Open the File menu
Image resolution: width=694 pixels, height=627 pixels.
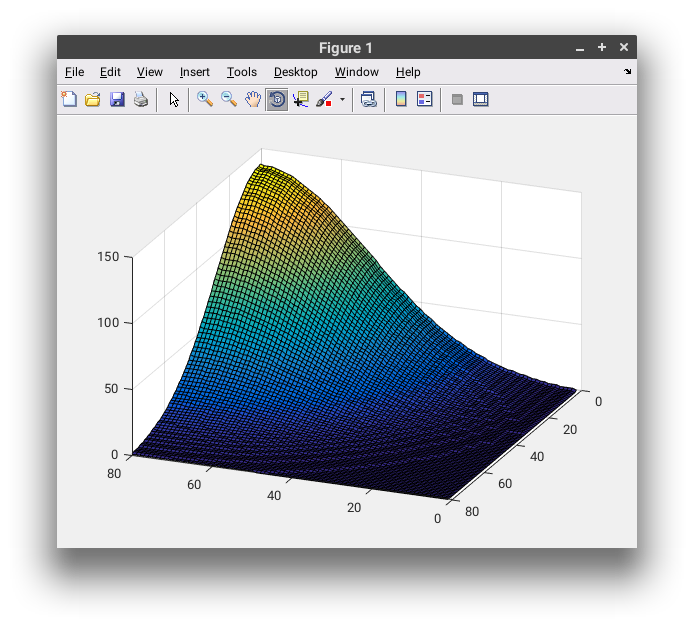click(74, 72)
